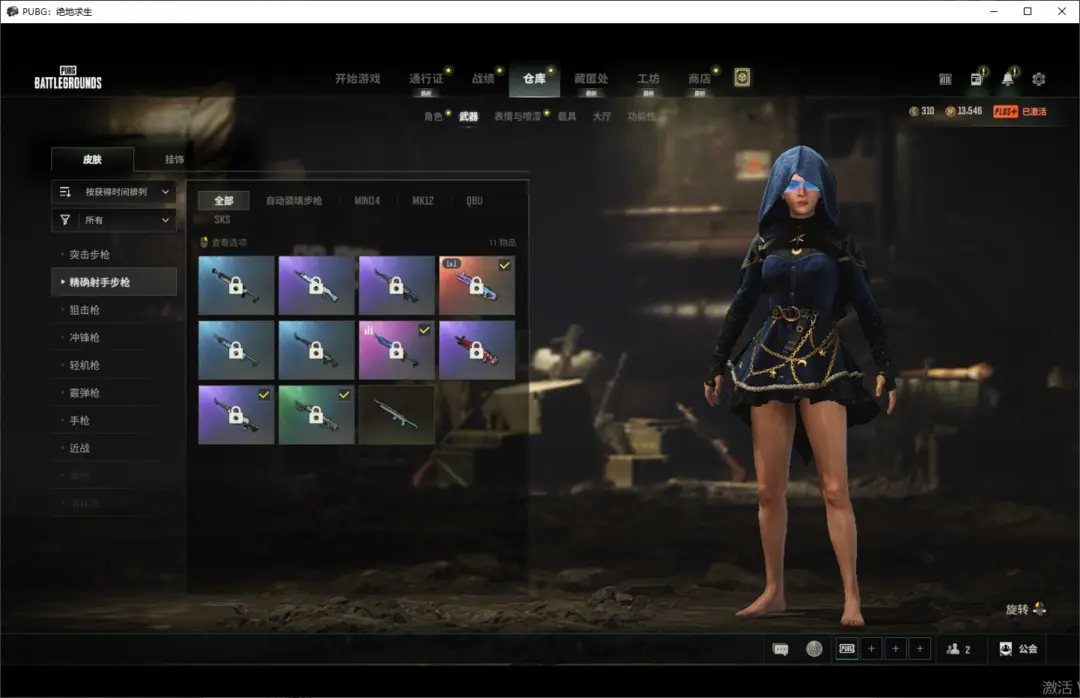This screenshot has width=1080, height=698.
Task: Click the PUBG Battlegrounds logo
Action: 68,78
